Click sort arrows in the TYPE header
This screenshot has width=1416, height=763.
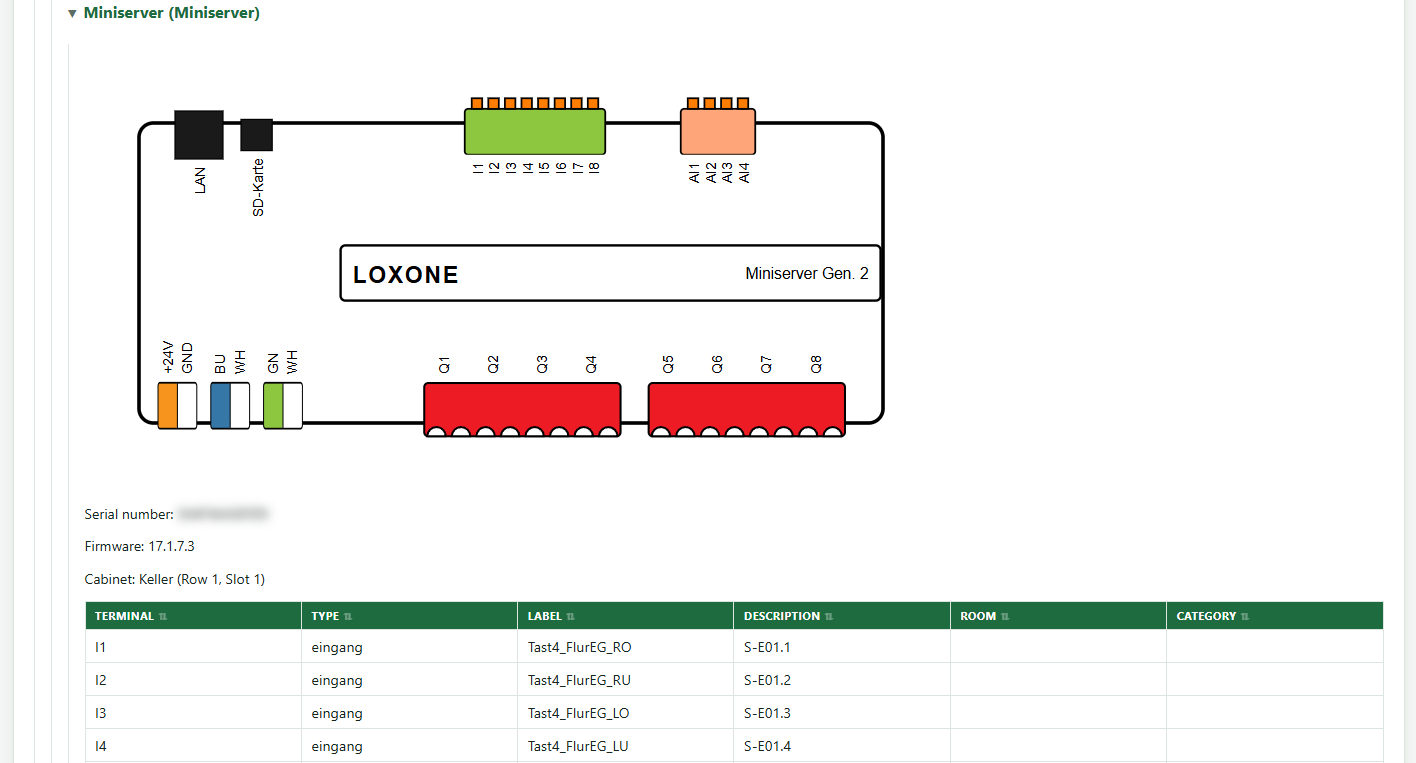pyautogui.click(x=348, y=617)
